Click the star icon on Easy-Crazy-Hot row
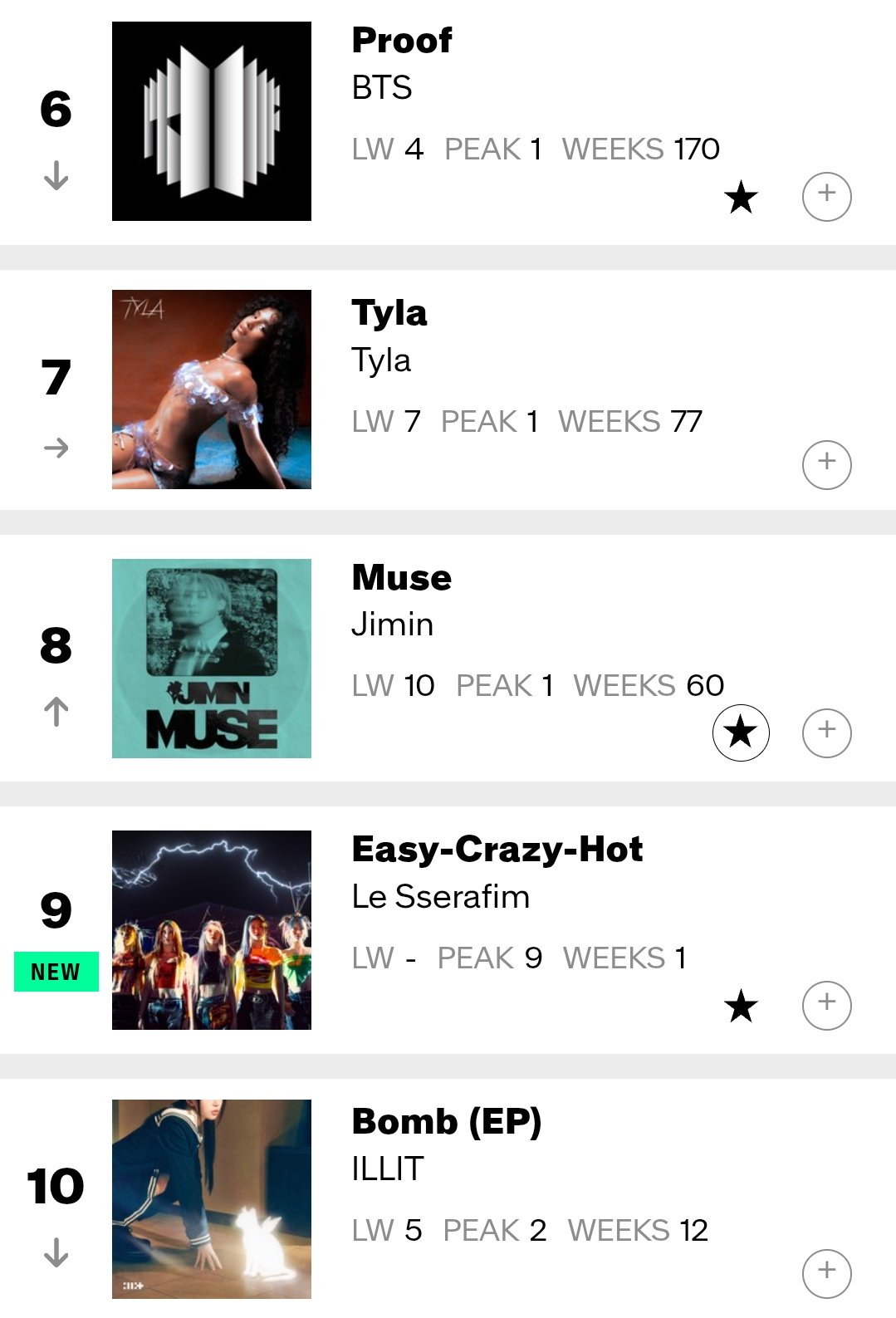This screenshot has height=1318, width=896. point(741,1006)
